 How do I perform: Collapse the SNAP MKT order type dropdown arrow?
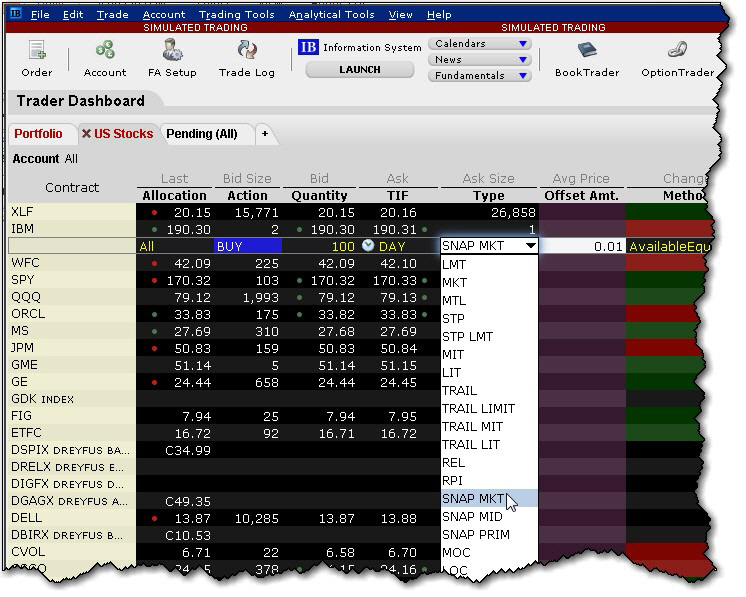tap(530, 246)
